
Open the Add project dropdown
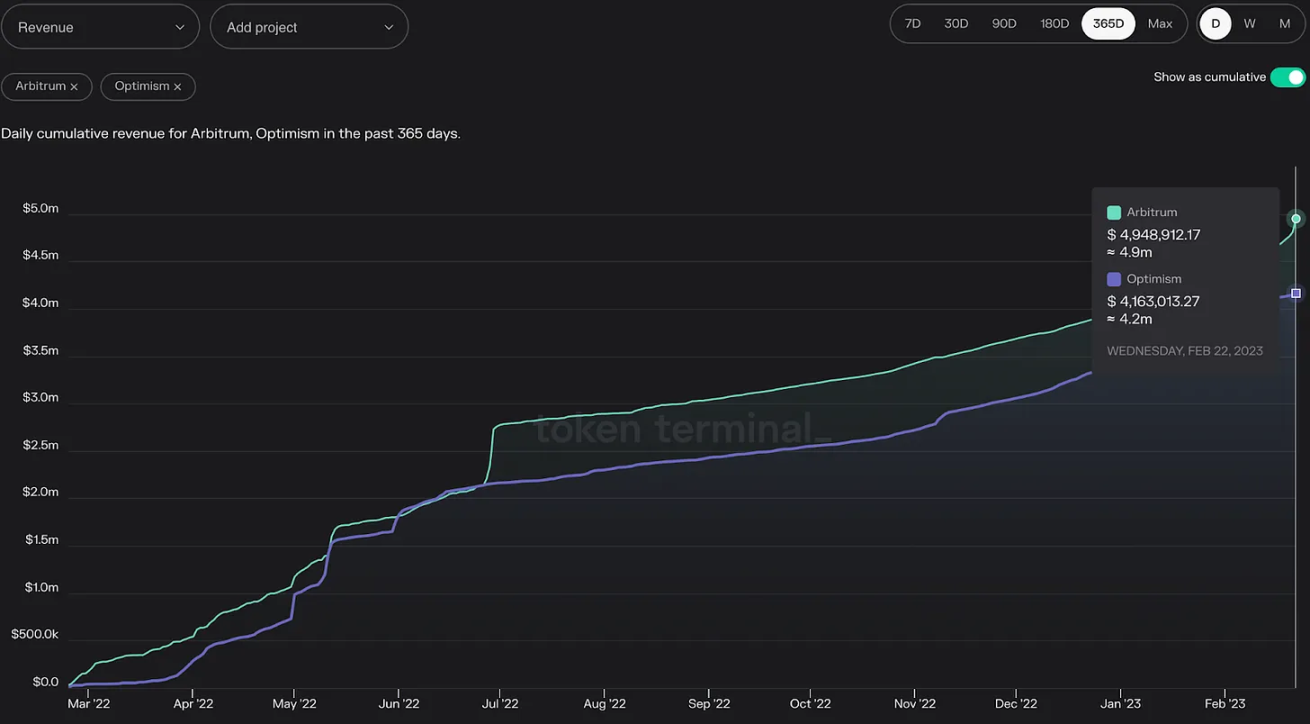(x=308, y=26)
